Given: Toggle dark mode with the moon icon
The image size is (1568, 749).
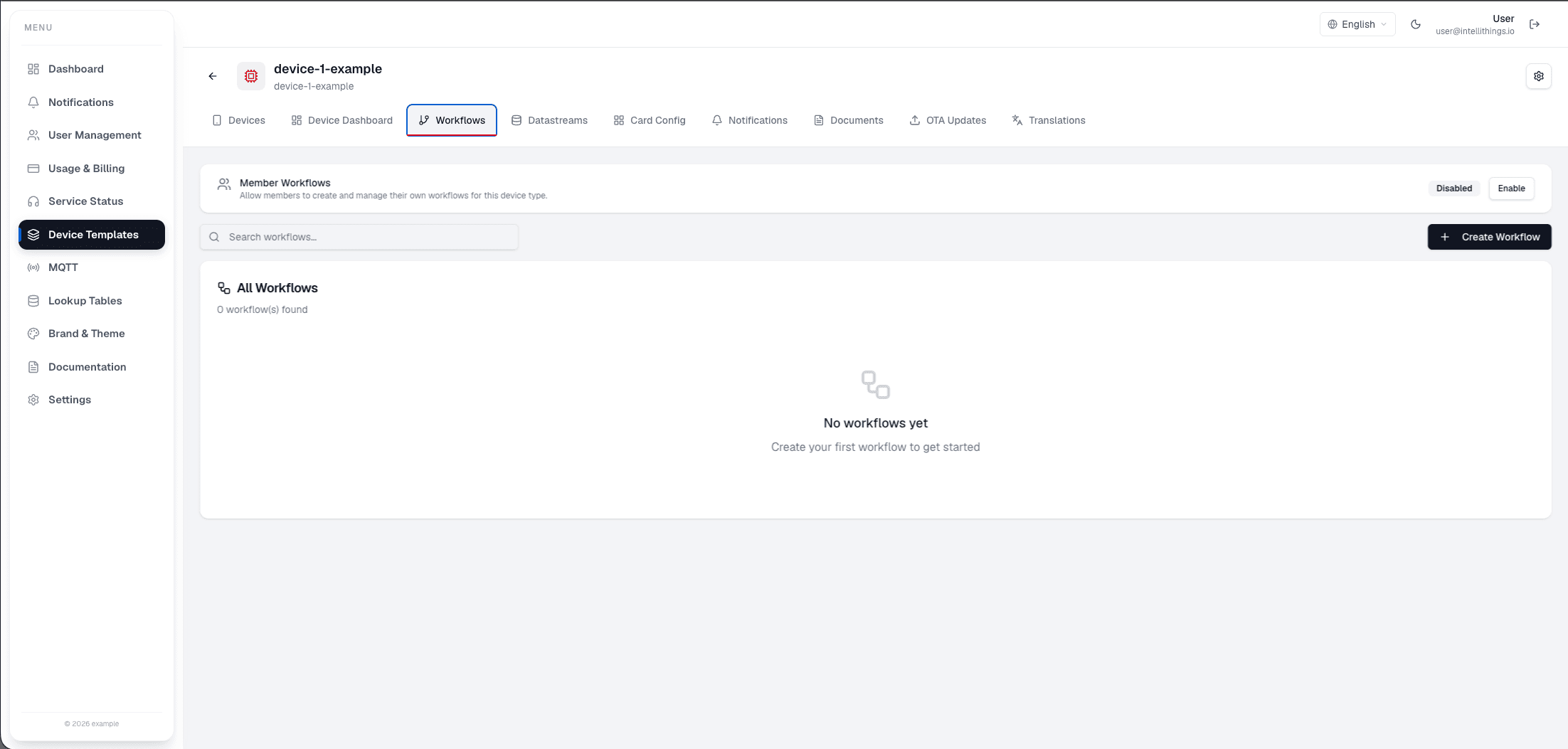Looking at the screenshot, I should tap(1416, 24).
